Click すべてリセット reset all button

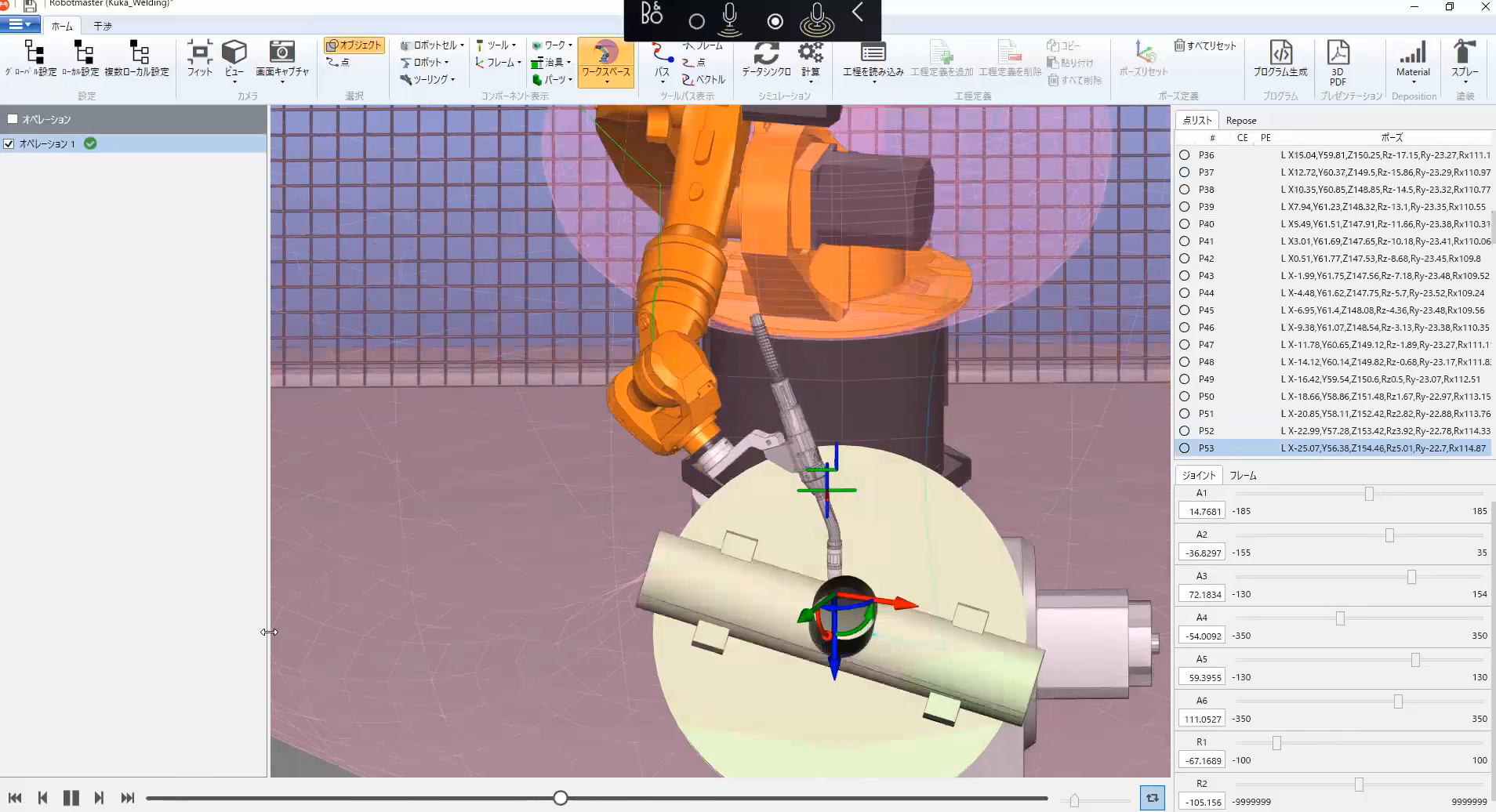click(x=1205, y=46)
